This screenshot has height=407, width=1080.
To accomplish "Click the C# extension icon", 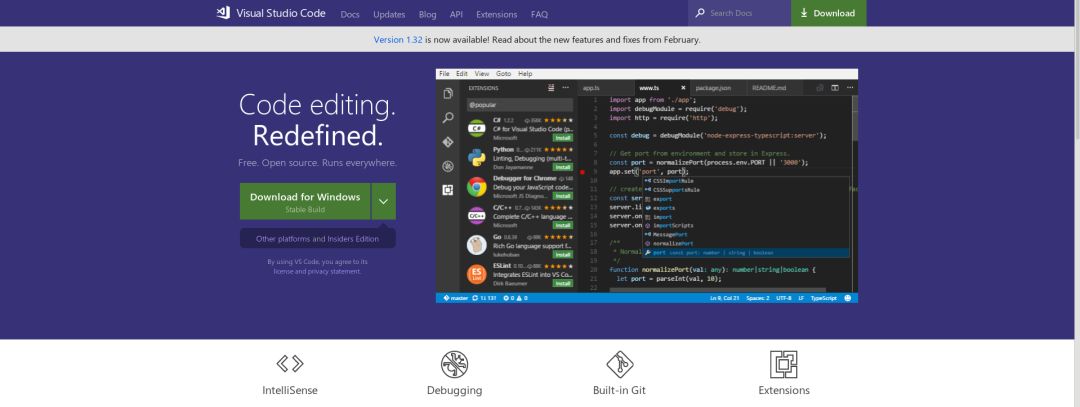I will click(x=477, y=129).
